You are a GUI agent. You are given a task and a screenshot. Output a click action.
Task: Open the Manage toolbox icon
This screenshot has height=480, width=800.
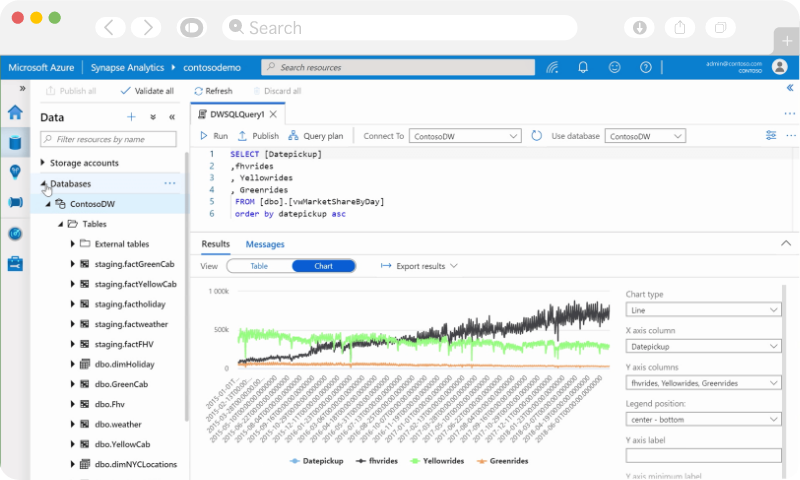coord(15,264)
